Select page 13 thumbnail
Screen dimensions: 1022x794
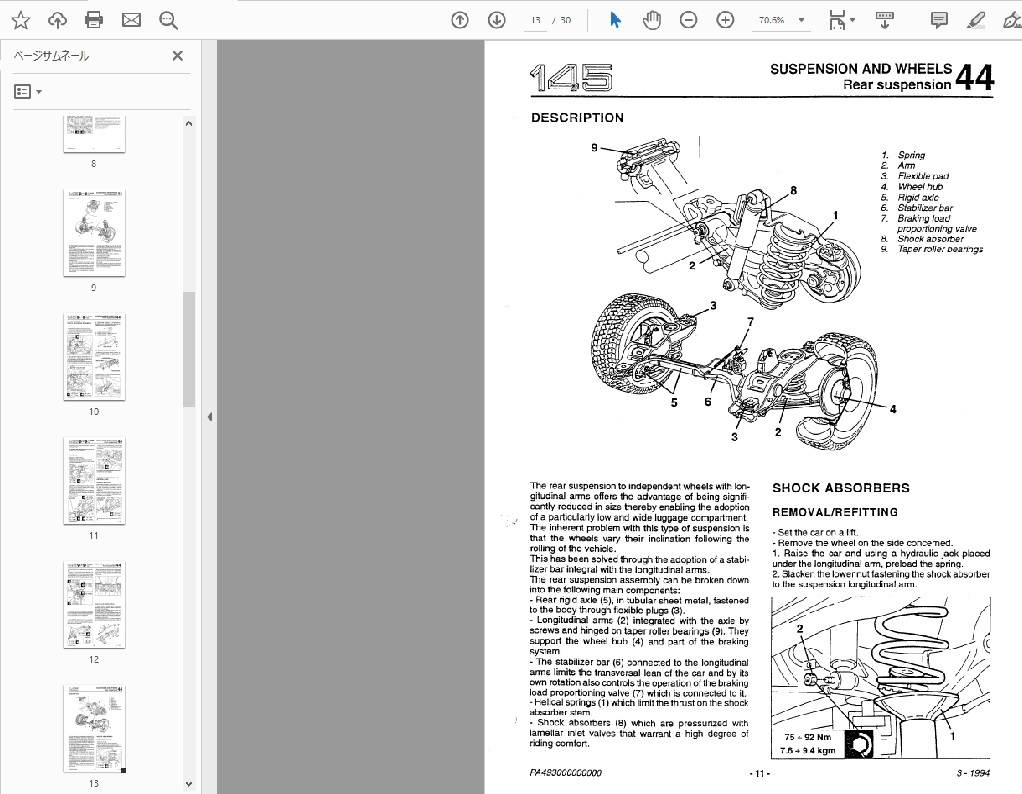click(x=94, y=728)
